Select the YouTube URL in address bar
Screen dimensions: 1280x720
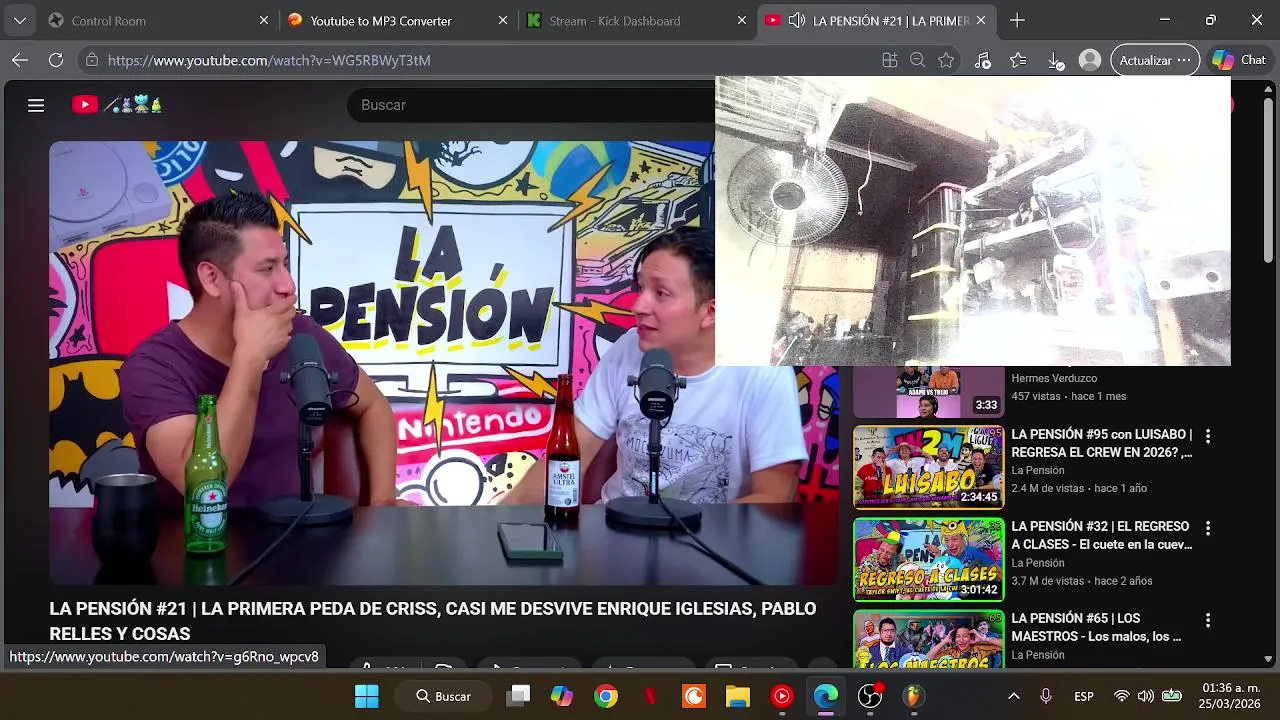coord(269,60)
